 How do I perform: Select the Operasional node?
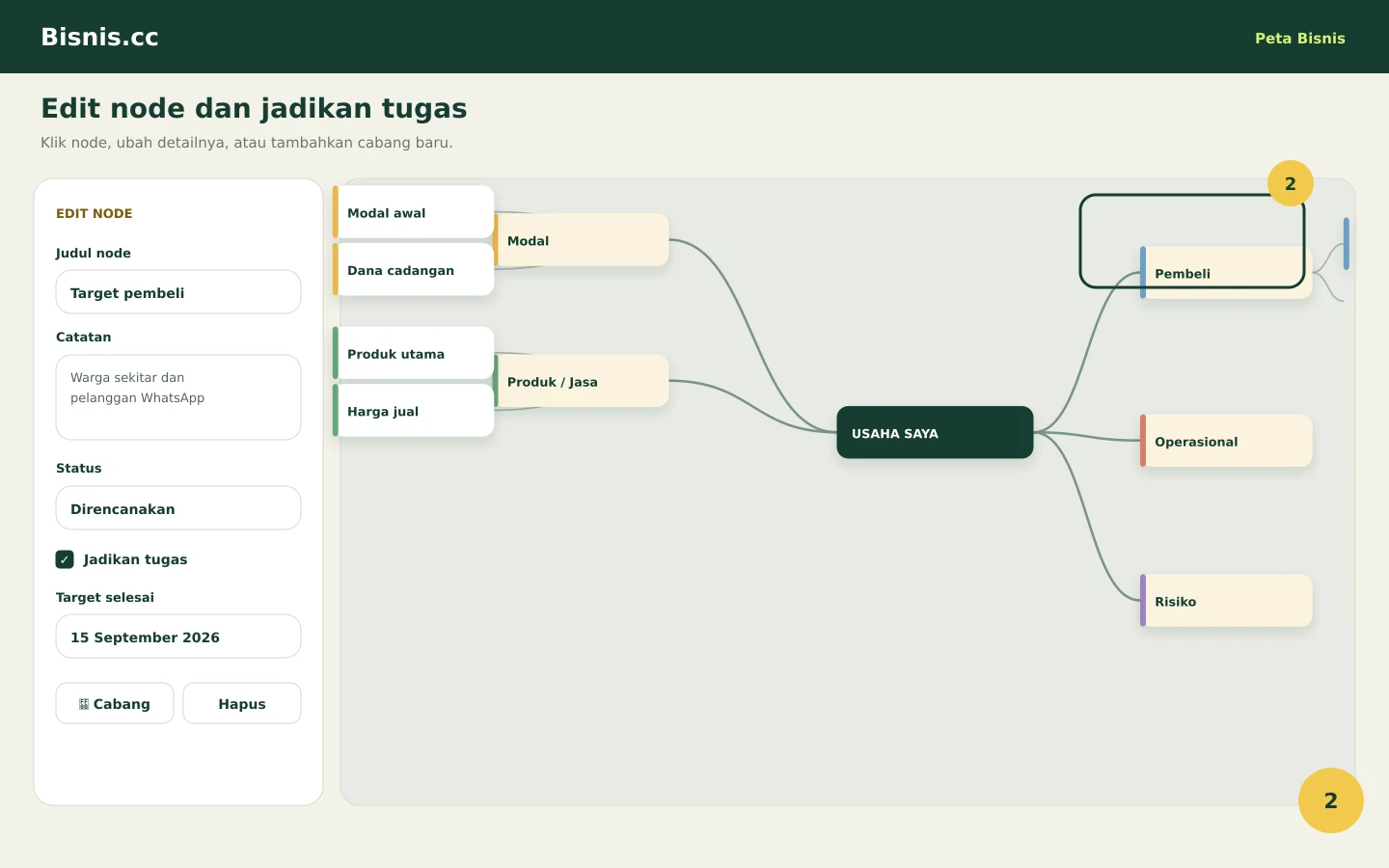pos(1226,441)
